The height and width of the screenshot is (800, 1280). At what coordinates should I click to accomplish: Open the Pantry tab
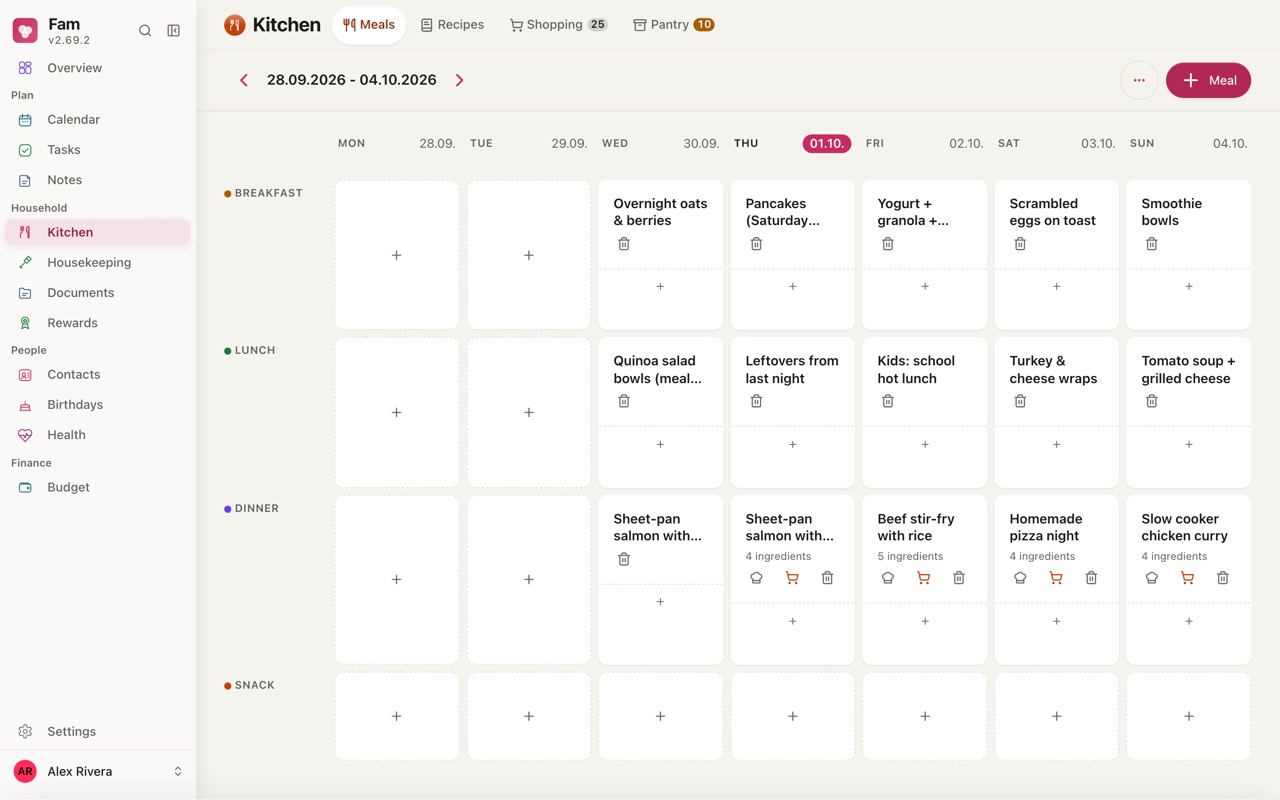pyautogui.click(x=674, y=25)
